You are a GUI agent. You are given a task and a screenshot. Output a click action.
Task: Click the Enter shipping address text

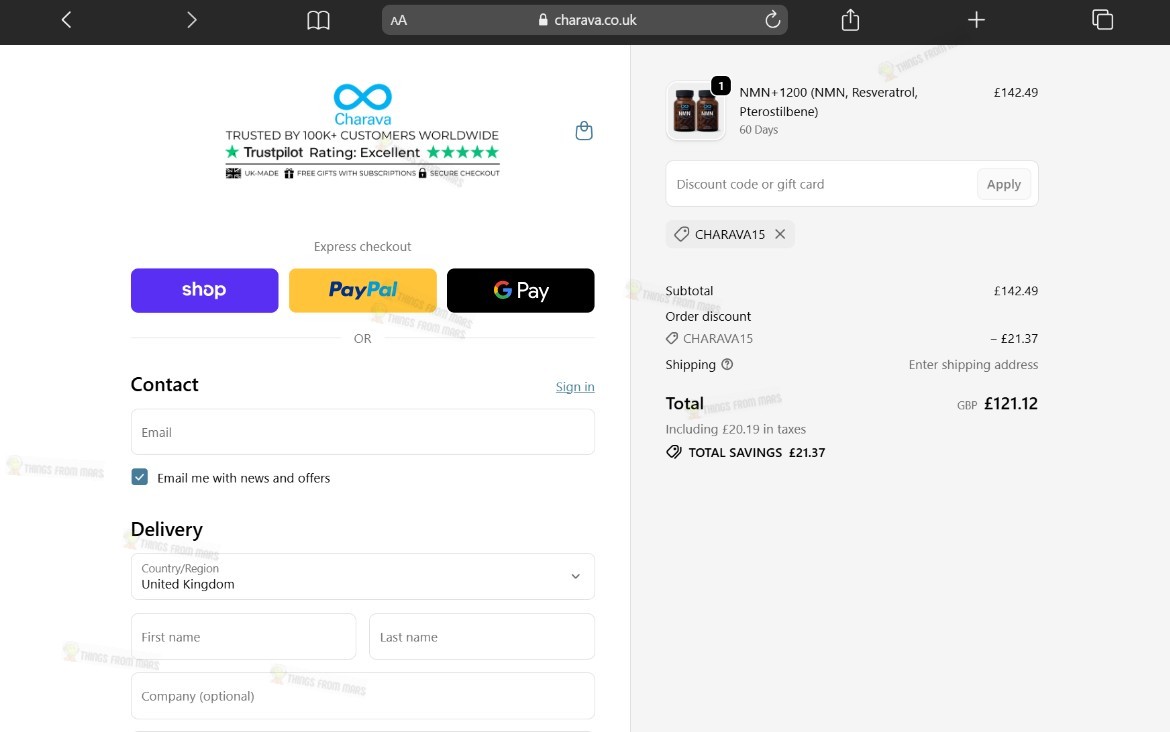973,364
